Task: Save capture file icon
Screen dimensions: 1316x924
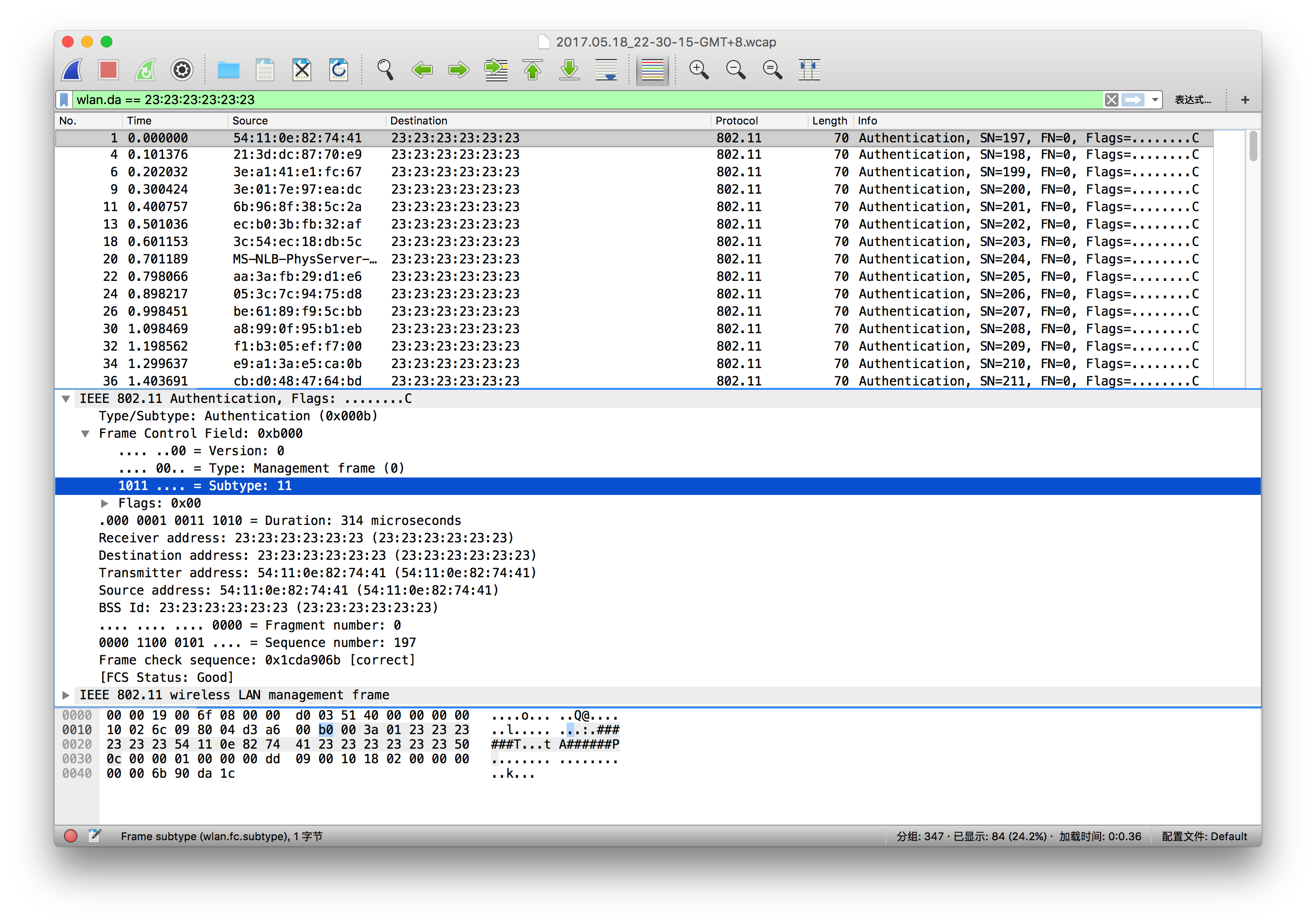Action: click(265, 70)
